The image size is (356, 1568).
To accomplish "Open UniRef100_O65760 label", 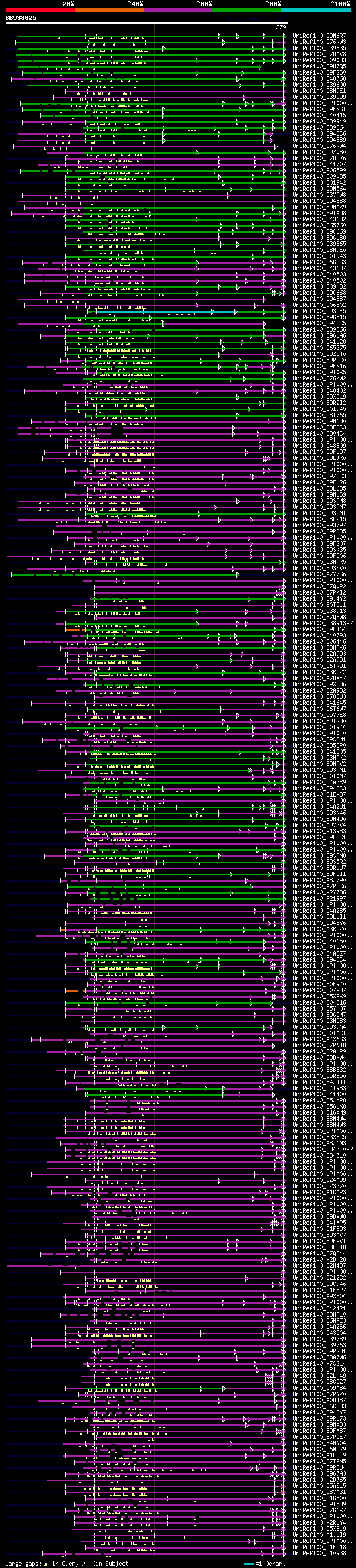I will (x=319, y=225).
